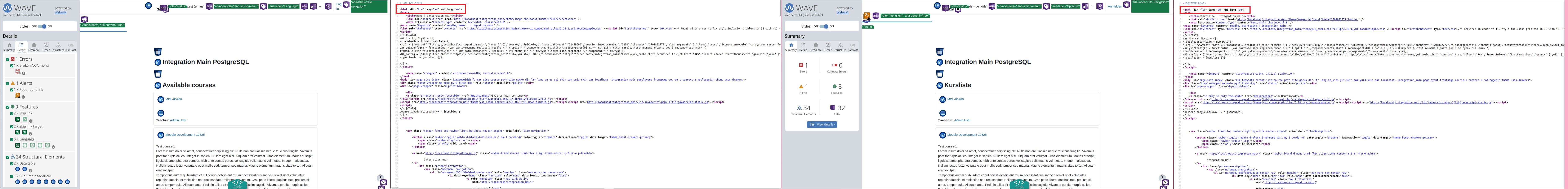The height and width of the screenshot is (189, 1568).
Task: Click the first Skip link feature icon in left panel
Action: (x=18, y=119)
